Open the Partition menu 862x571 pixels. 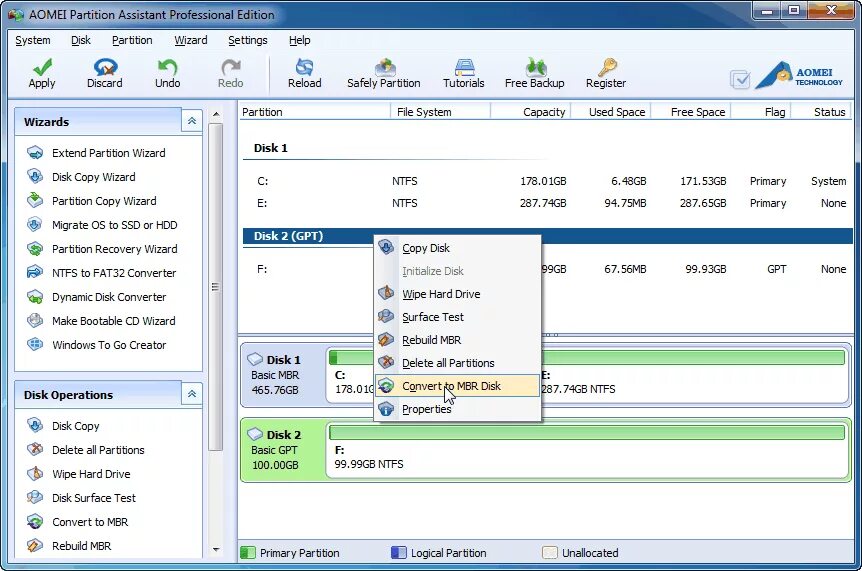(x=132, y=40)
